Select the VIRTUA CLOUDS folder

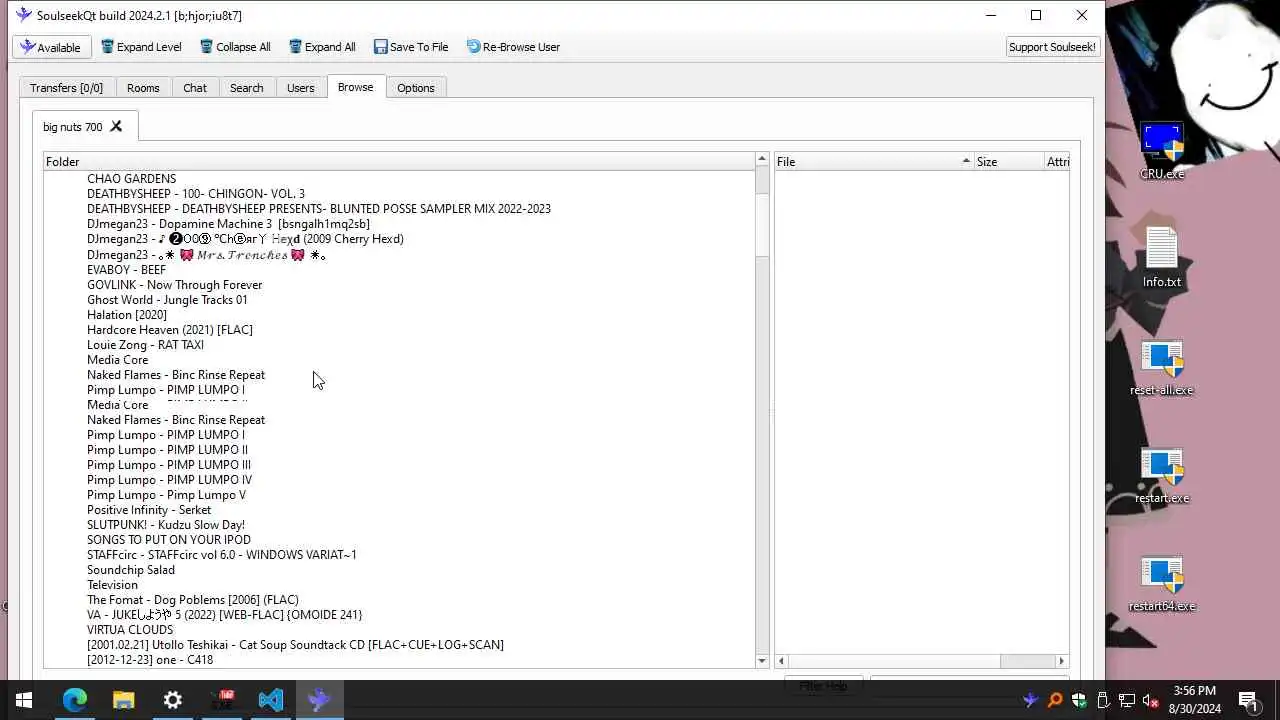130,629
